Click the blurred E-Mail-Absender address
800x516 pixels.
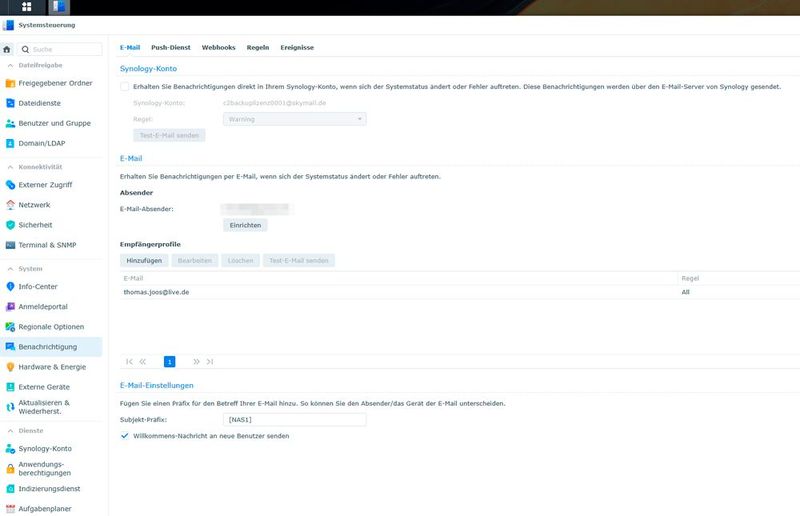coord(257,209)
